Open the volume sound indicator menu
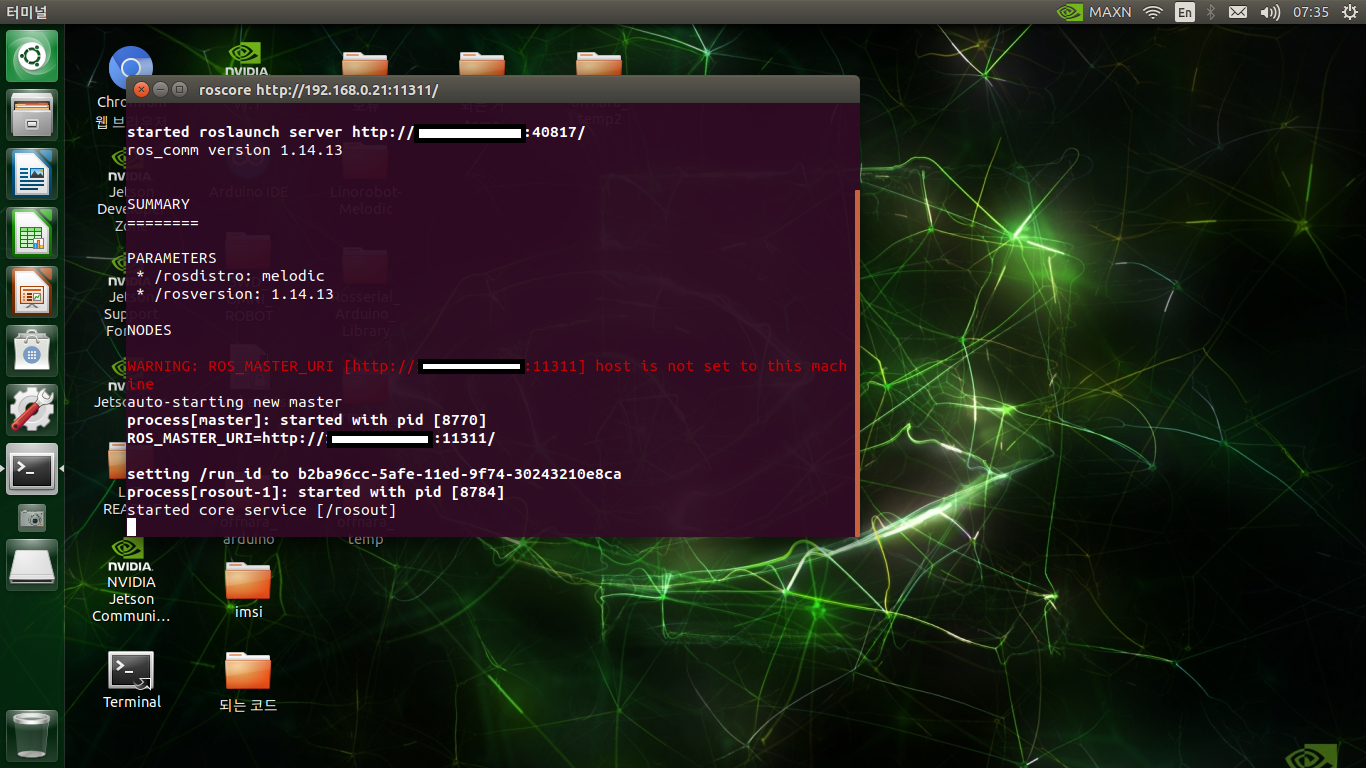The image size is (1366, 768). point(1270,12)
